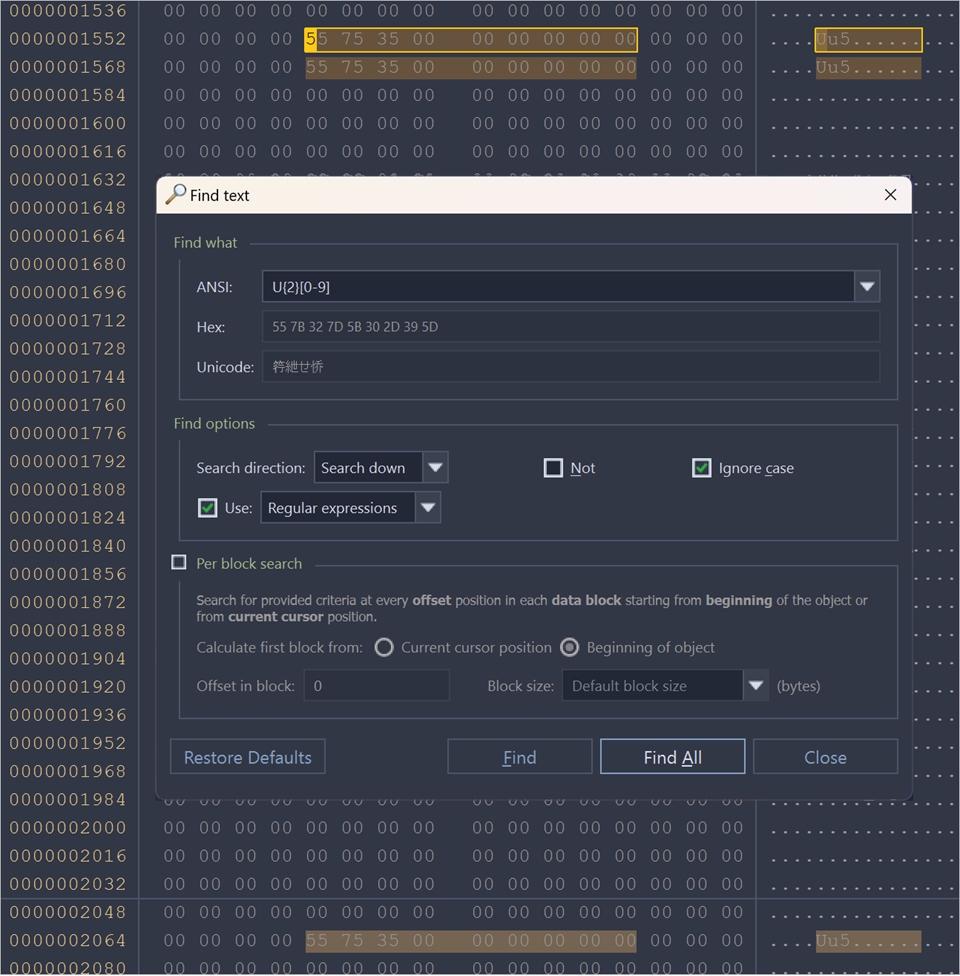This screenshot has width=960, height=976.
Task: Expand the Search direction dropdown
Action: click(435, 468)
